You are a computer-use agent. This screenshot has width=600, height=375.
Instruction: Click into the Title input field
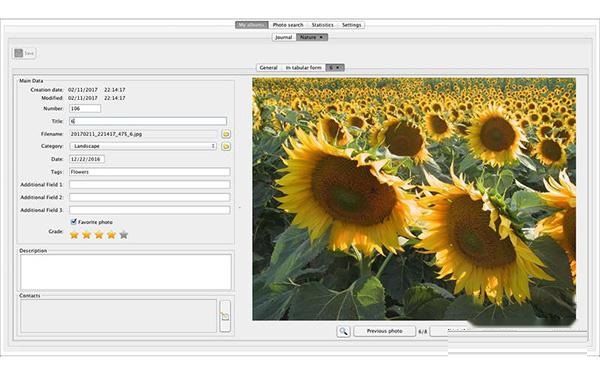(148, 121)
